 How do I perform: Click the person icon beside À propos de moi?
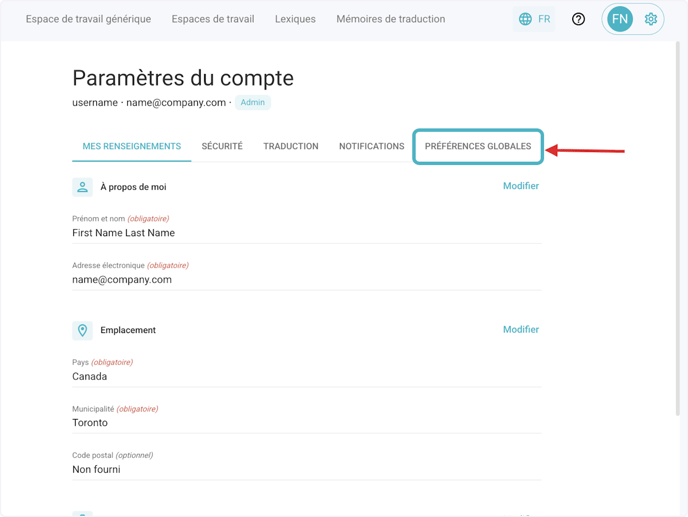pyautogui.click(x=83, y=187)
